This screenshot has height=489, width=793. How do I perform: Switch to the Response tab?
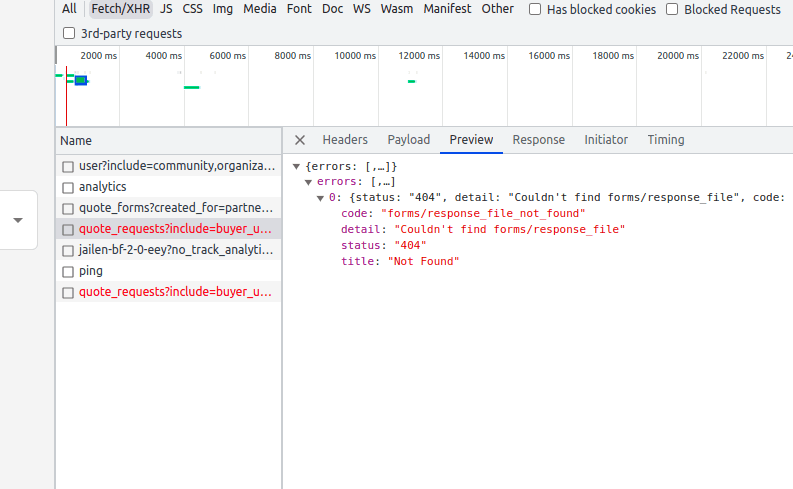(538, 140)
